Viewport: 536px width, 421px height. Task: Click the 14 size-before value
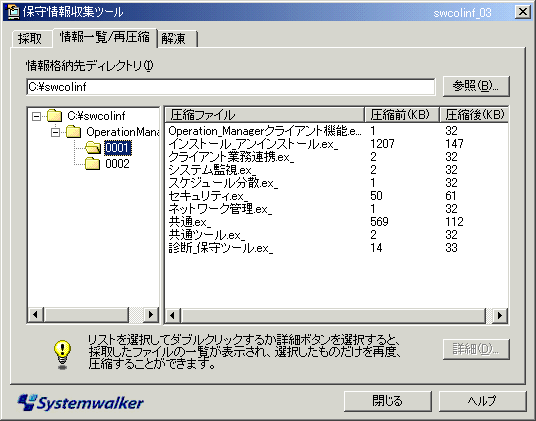tap(376, 248)
